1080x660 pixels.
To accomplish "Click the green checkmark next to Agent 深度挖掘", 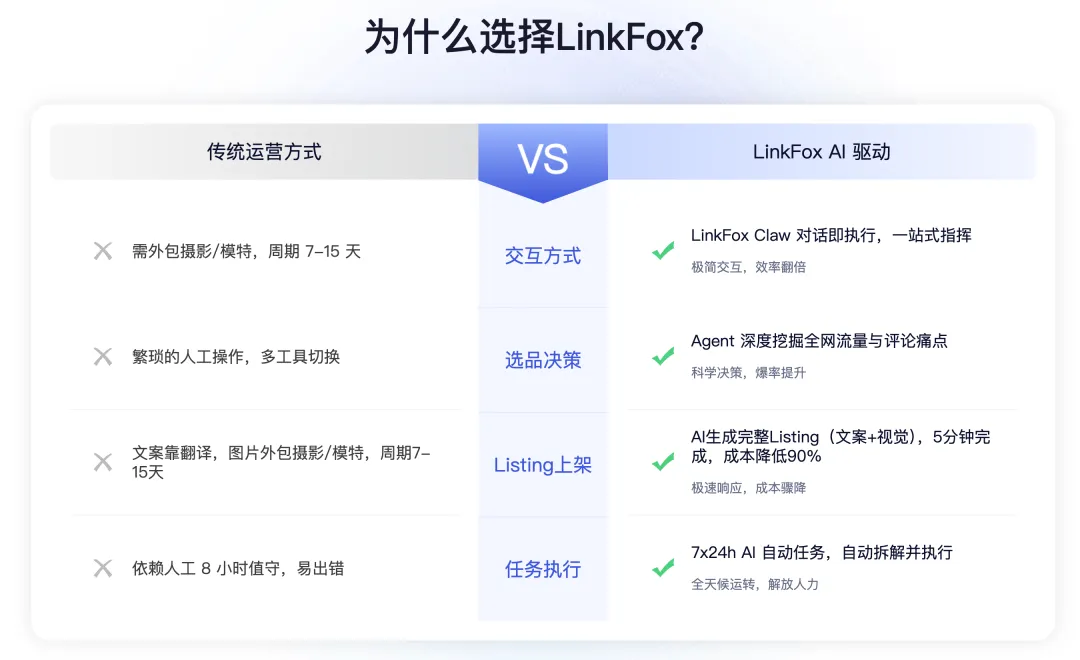I will 663,356.
